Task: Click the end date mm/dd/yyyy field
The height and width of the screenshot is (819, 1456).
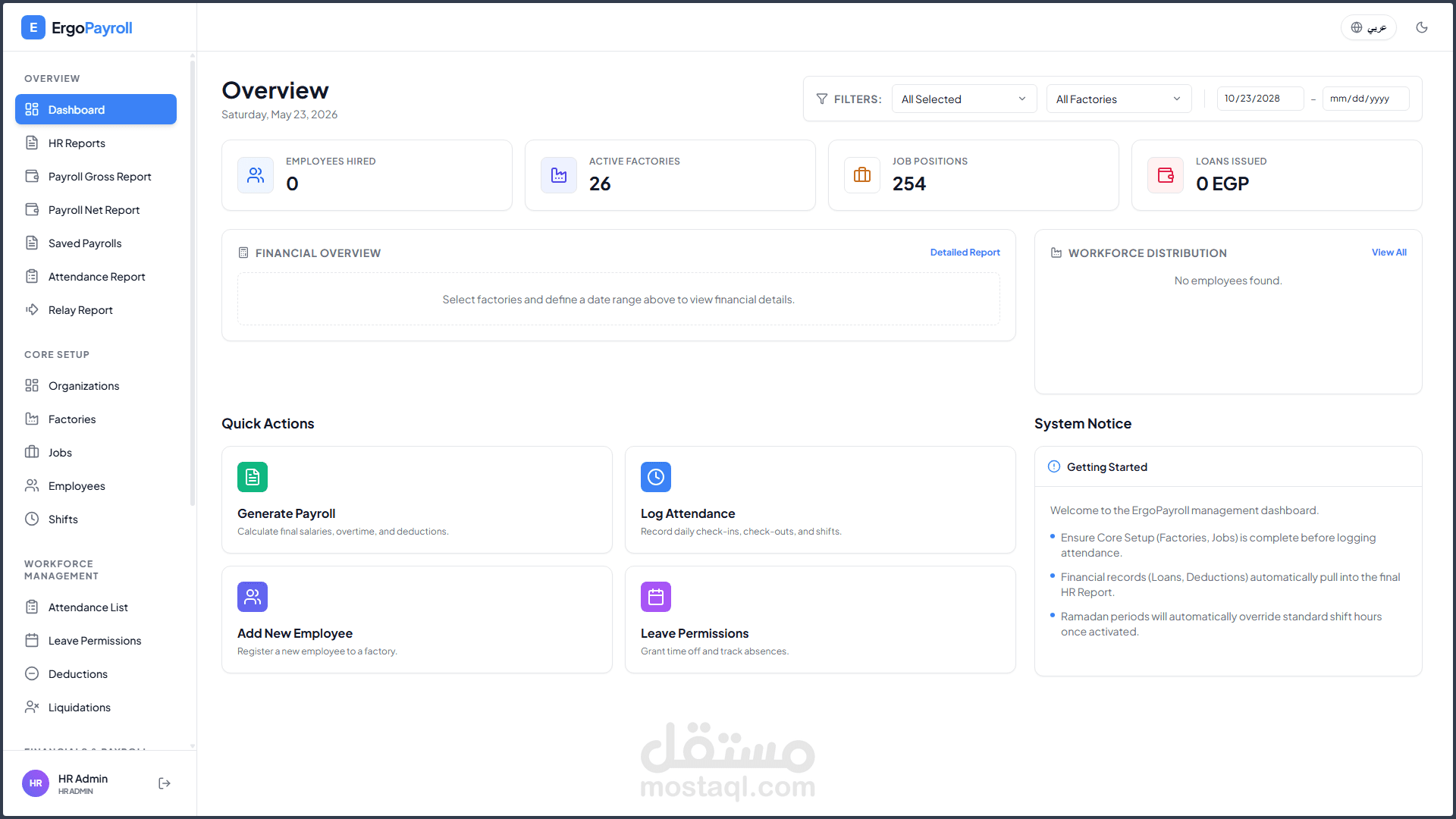Action: [x=1366, y=99]
